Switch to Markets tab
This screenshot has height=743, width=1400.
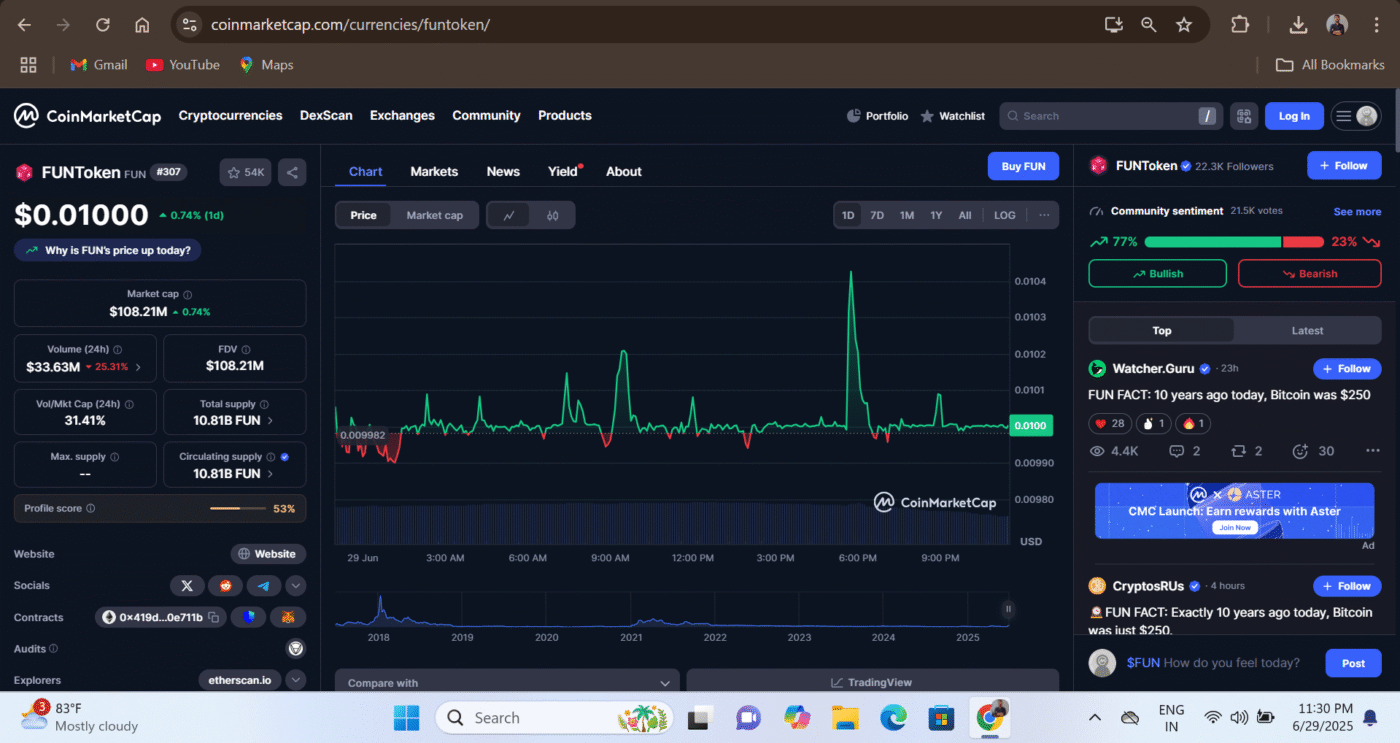(x=434, y=172)
